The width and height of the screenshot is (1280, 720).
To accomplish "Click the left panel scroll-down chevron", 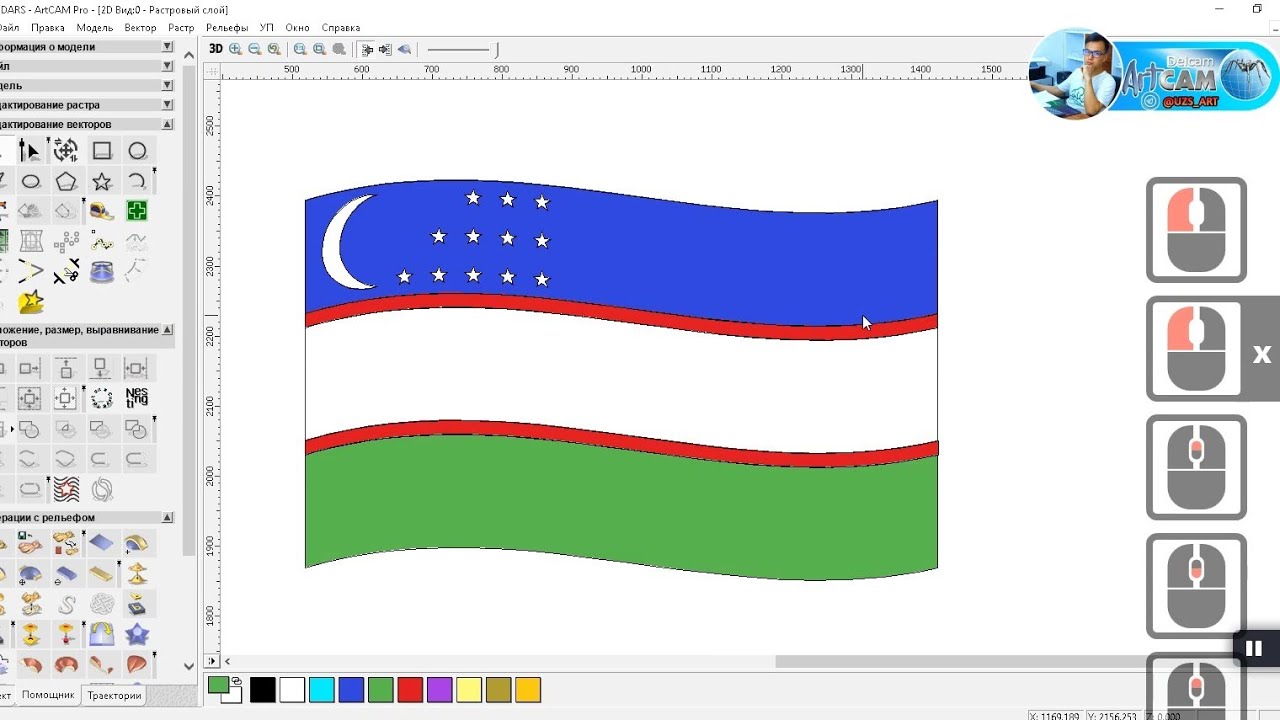I will click(189, 666).
